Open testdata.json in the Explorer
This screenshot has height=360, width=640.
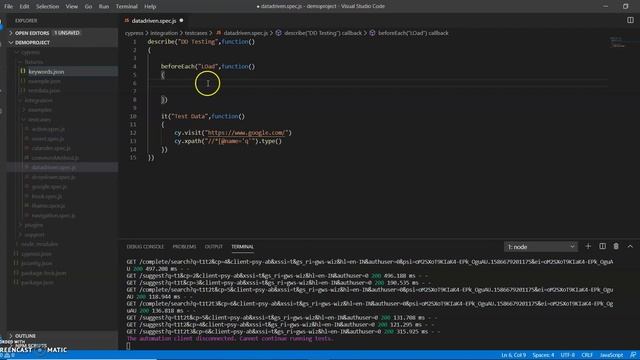(x=44, y=91)
